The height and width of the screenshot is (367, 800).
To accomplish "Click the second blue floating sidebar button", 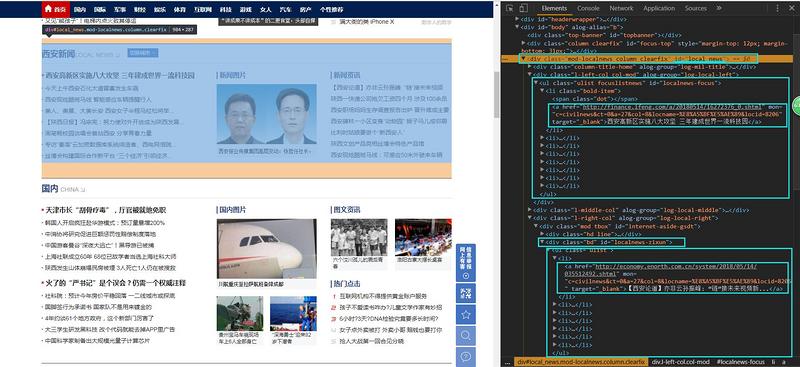I will pyautogui.click(x=465, y=293).
